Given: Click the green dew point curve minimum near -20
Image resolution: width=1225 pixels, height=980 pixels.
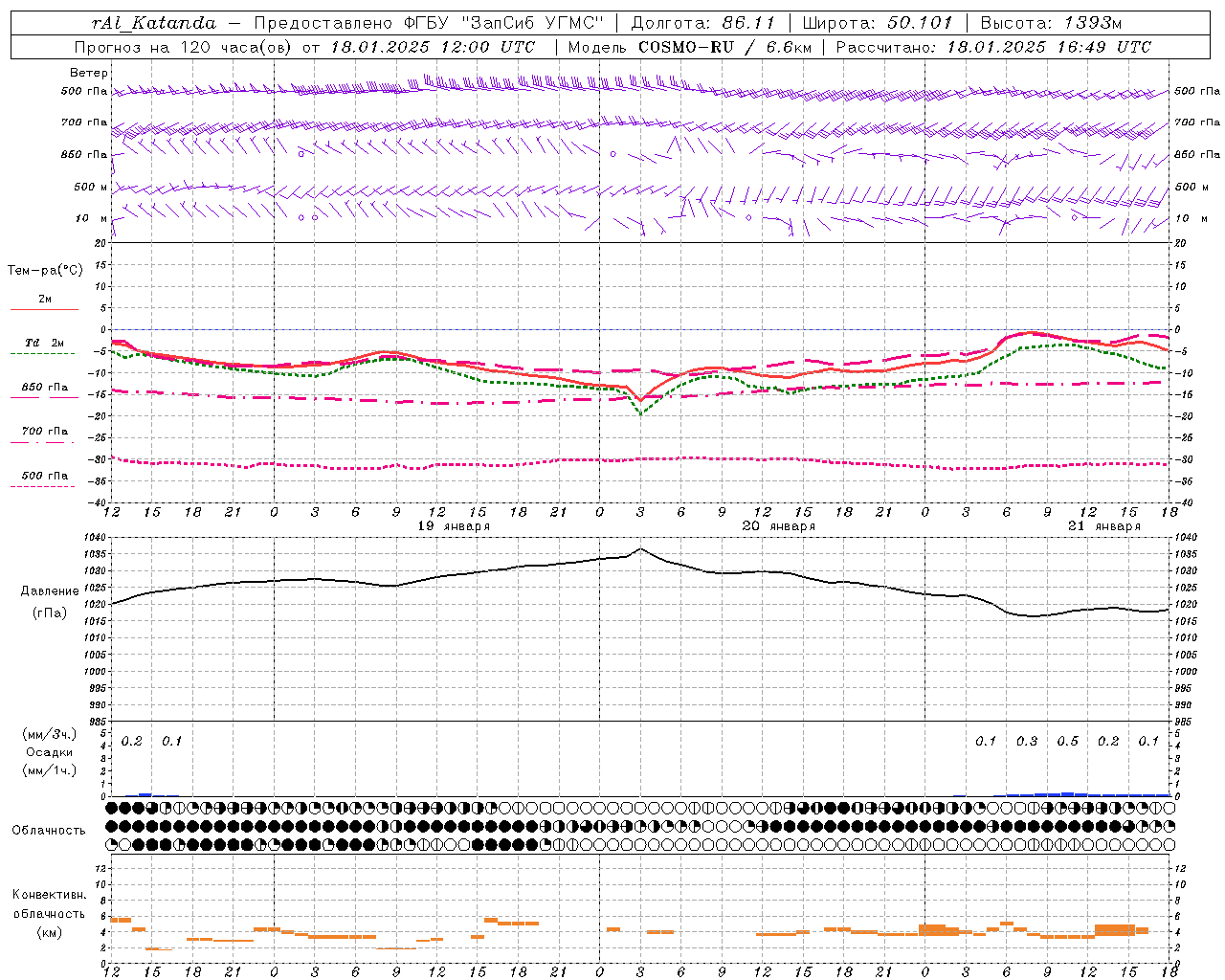Looking at the screenshot, I should pyautogui.click(x=640, y=412).
